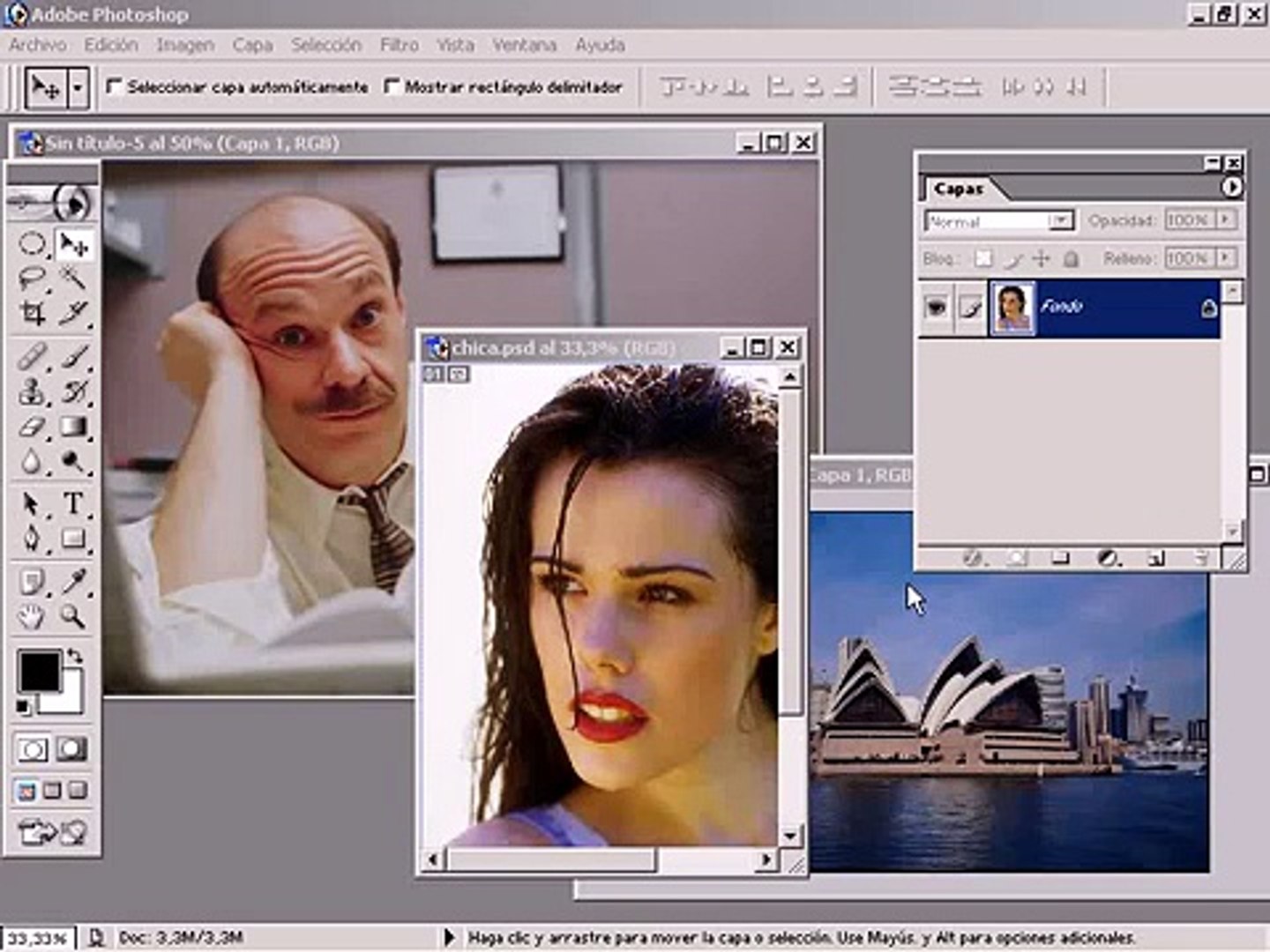The height and width of the screenshot is (952, 1270).
Task: Reset to default black and white colors
Action: pos(24,707)
